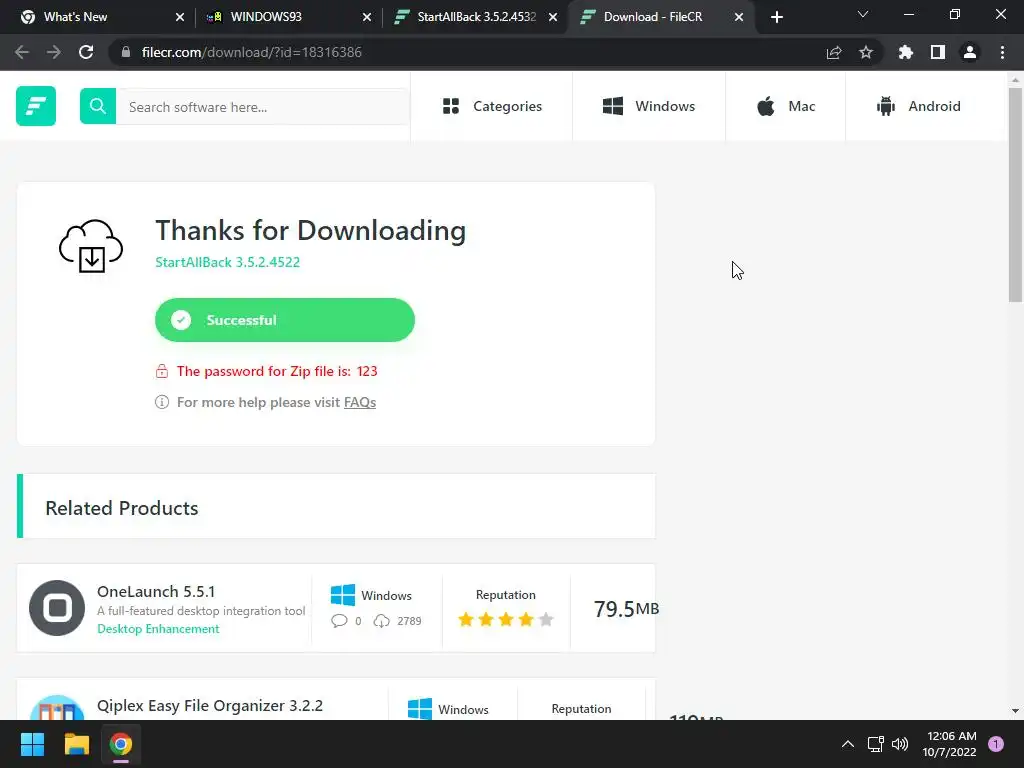1024x768 pixels.
Task: Click the notification badge in tray
Action: pyautogui.click(x=996, y=744)
